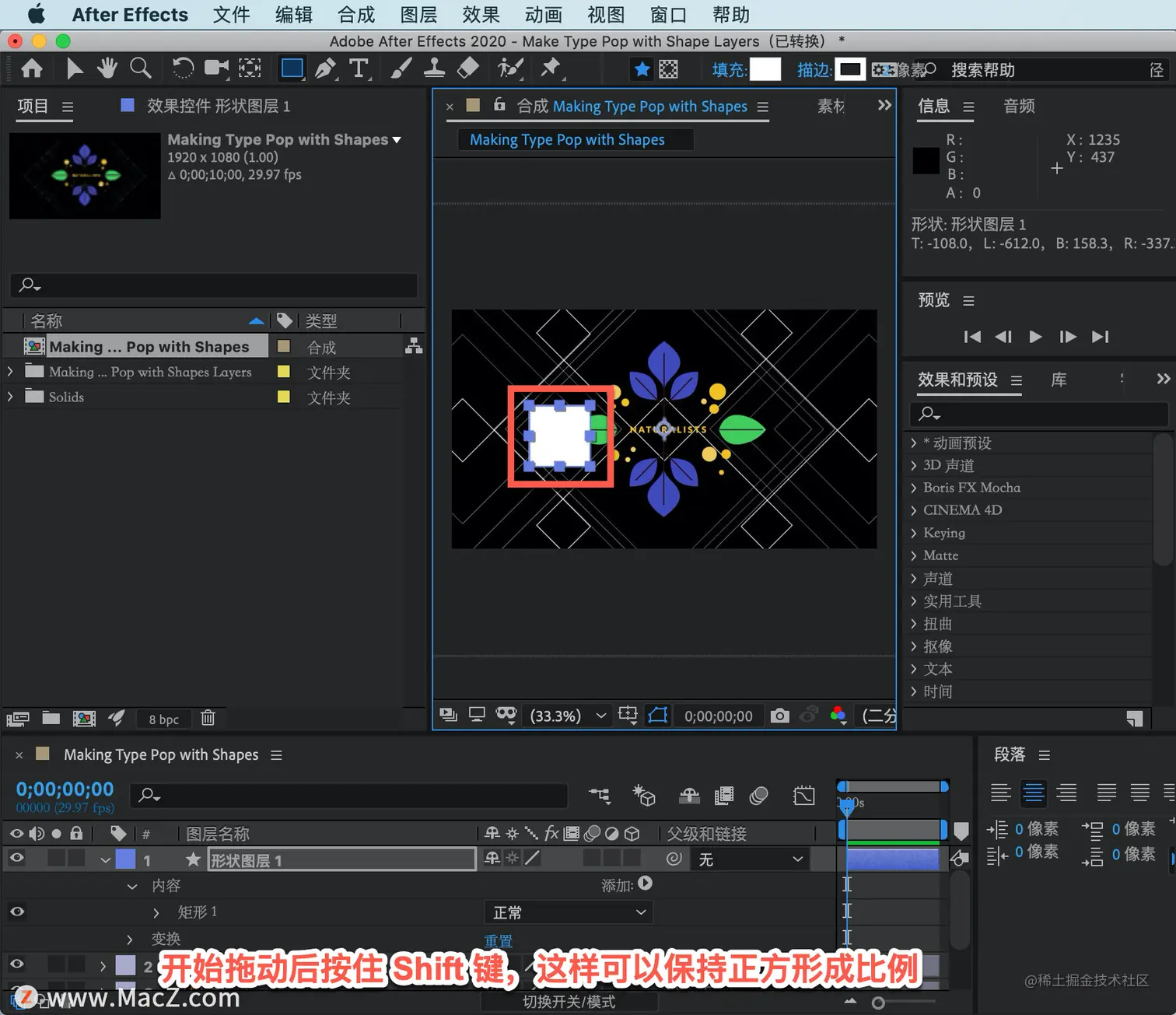
Task: Collapse 形状图层 1 layer properties
Action: point(105,859)
